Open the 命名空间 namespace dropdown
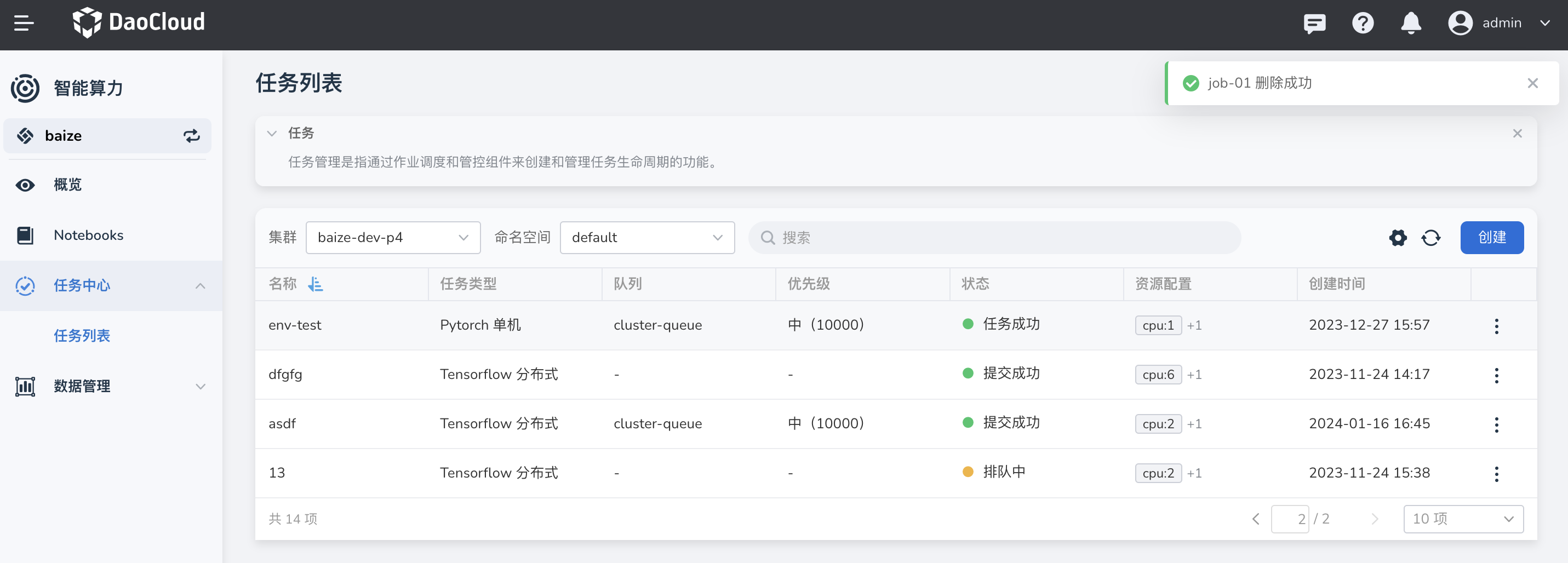This screenshot has width=1568, height=563. point(646,237)
